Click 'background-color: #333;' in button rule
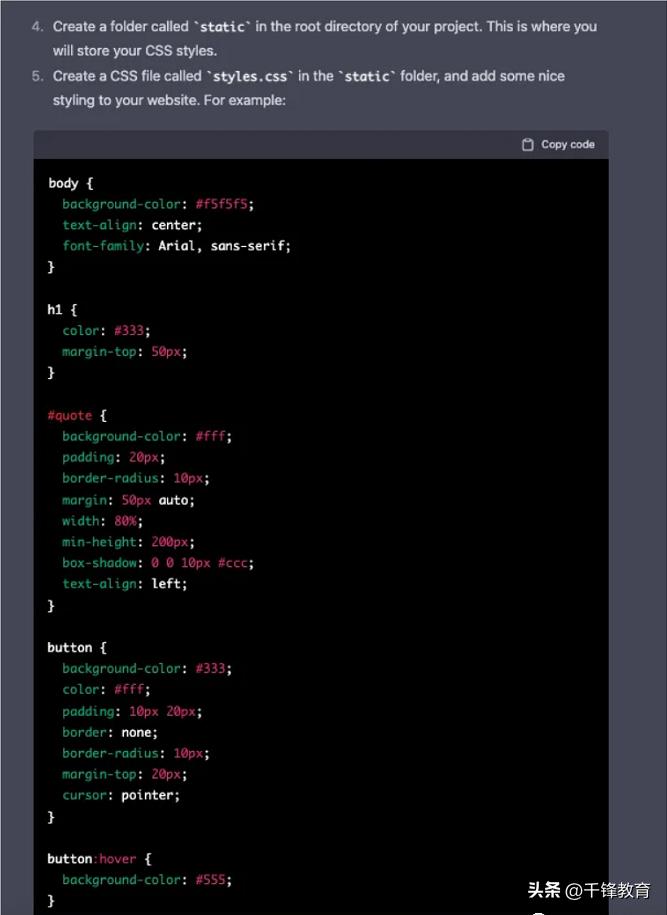Screen dimensions: 667x915 coord(147,669)
